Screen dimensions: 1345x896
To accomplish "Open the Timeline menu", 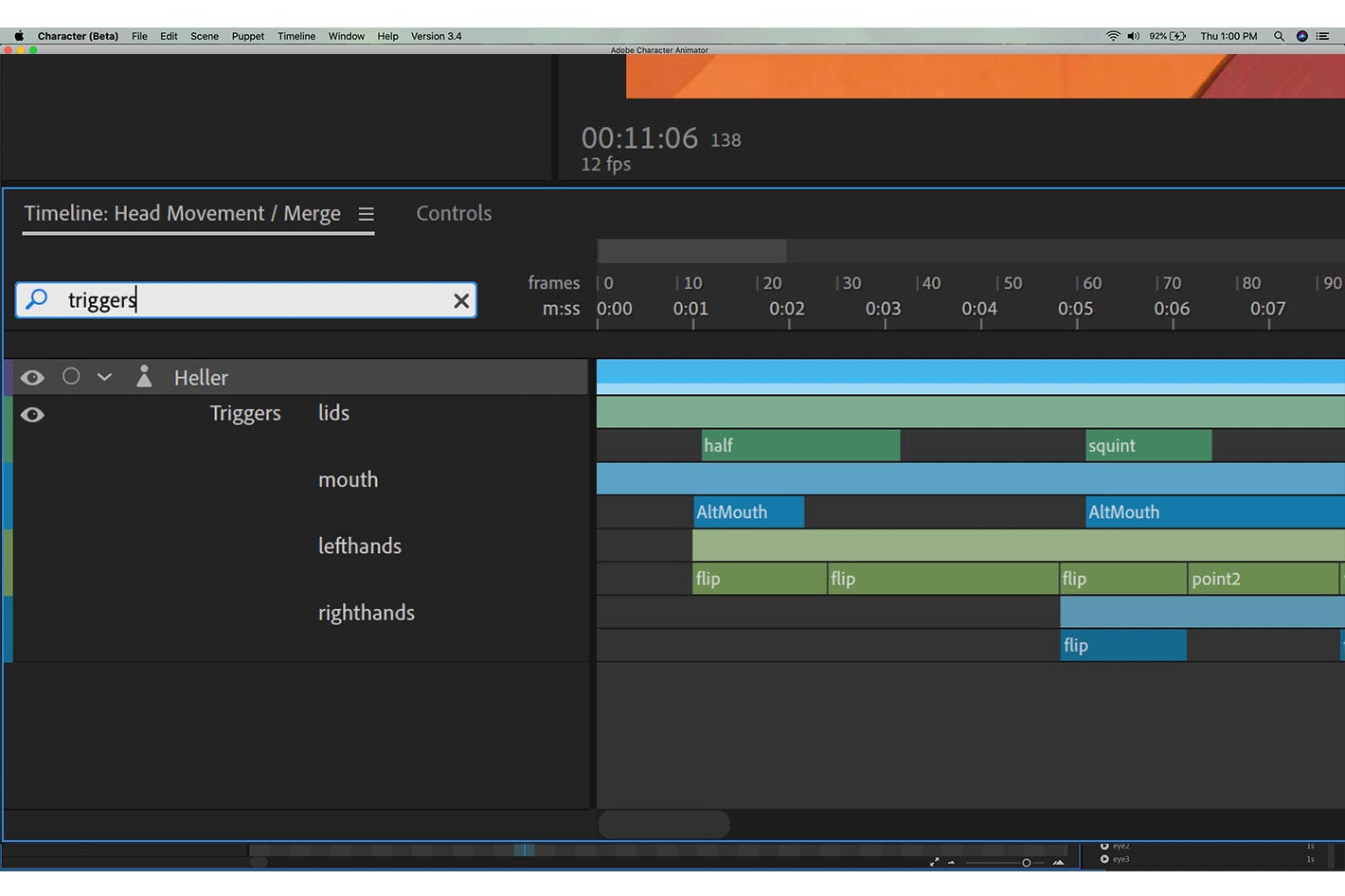I will [x=296, y=36].
